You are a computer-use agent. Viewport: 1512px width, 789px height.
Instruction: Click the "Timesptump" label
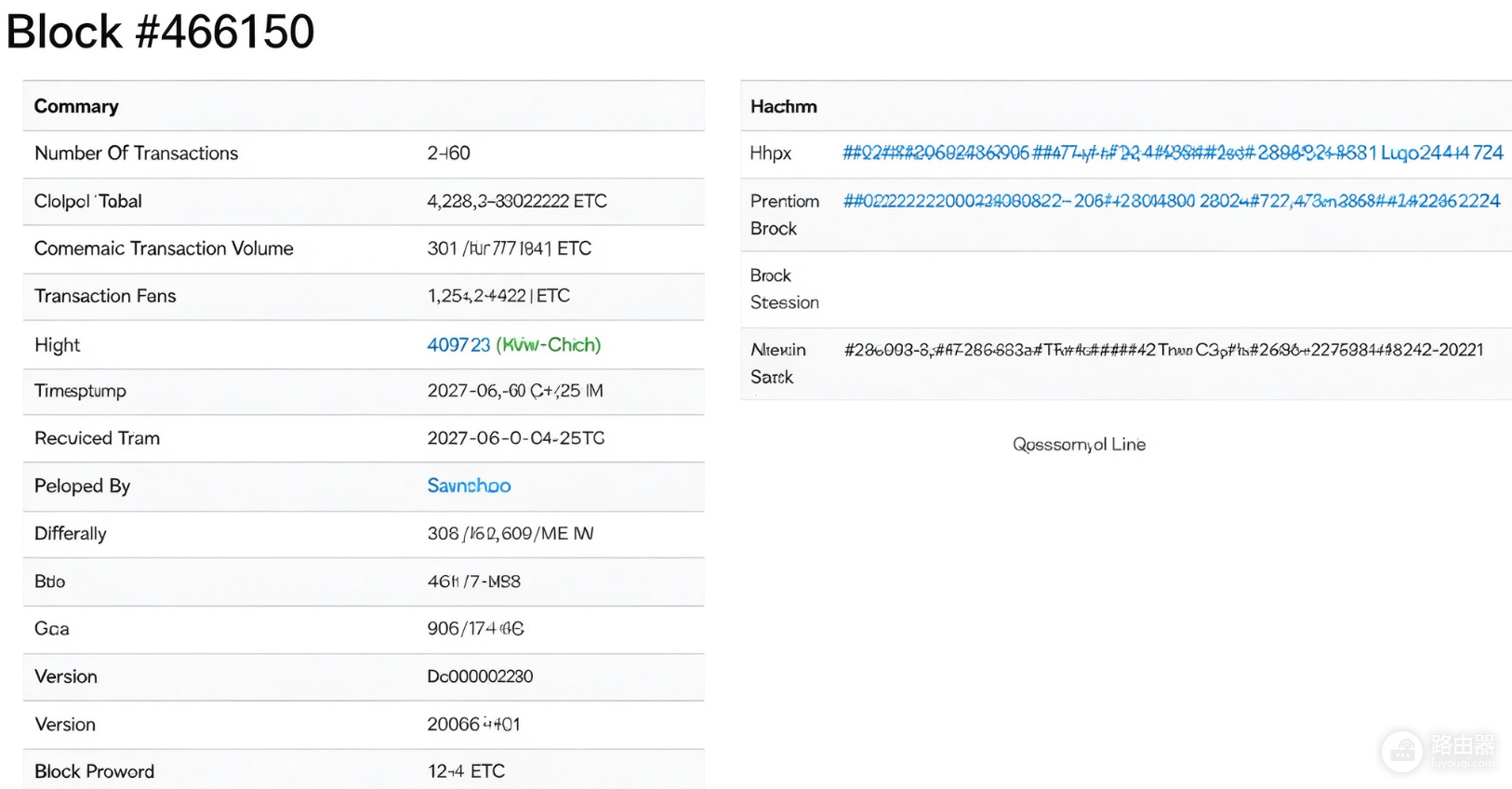[x=80, y=391]
